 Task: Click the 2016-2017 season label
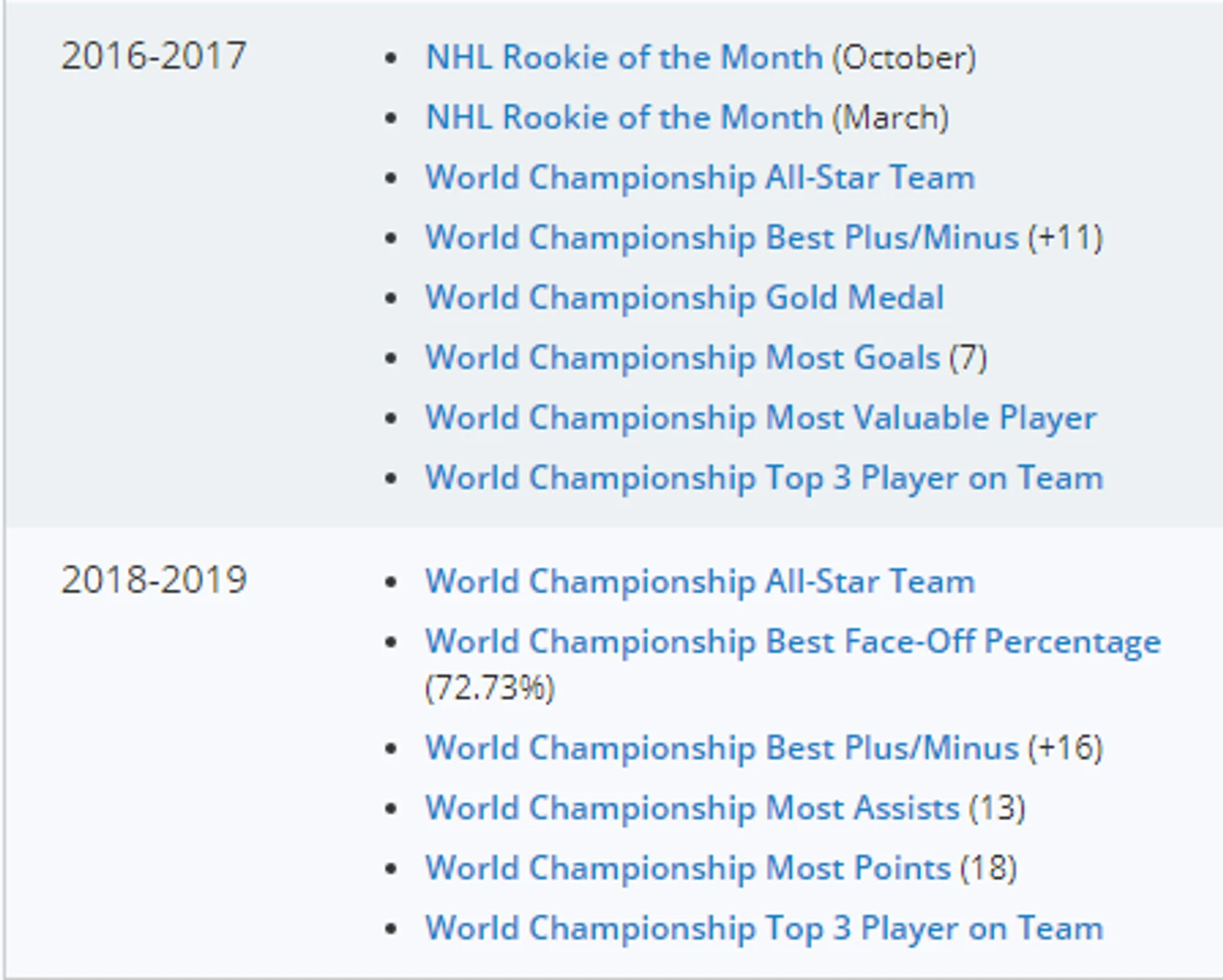click(154, 57)
